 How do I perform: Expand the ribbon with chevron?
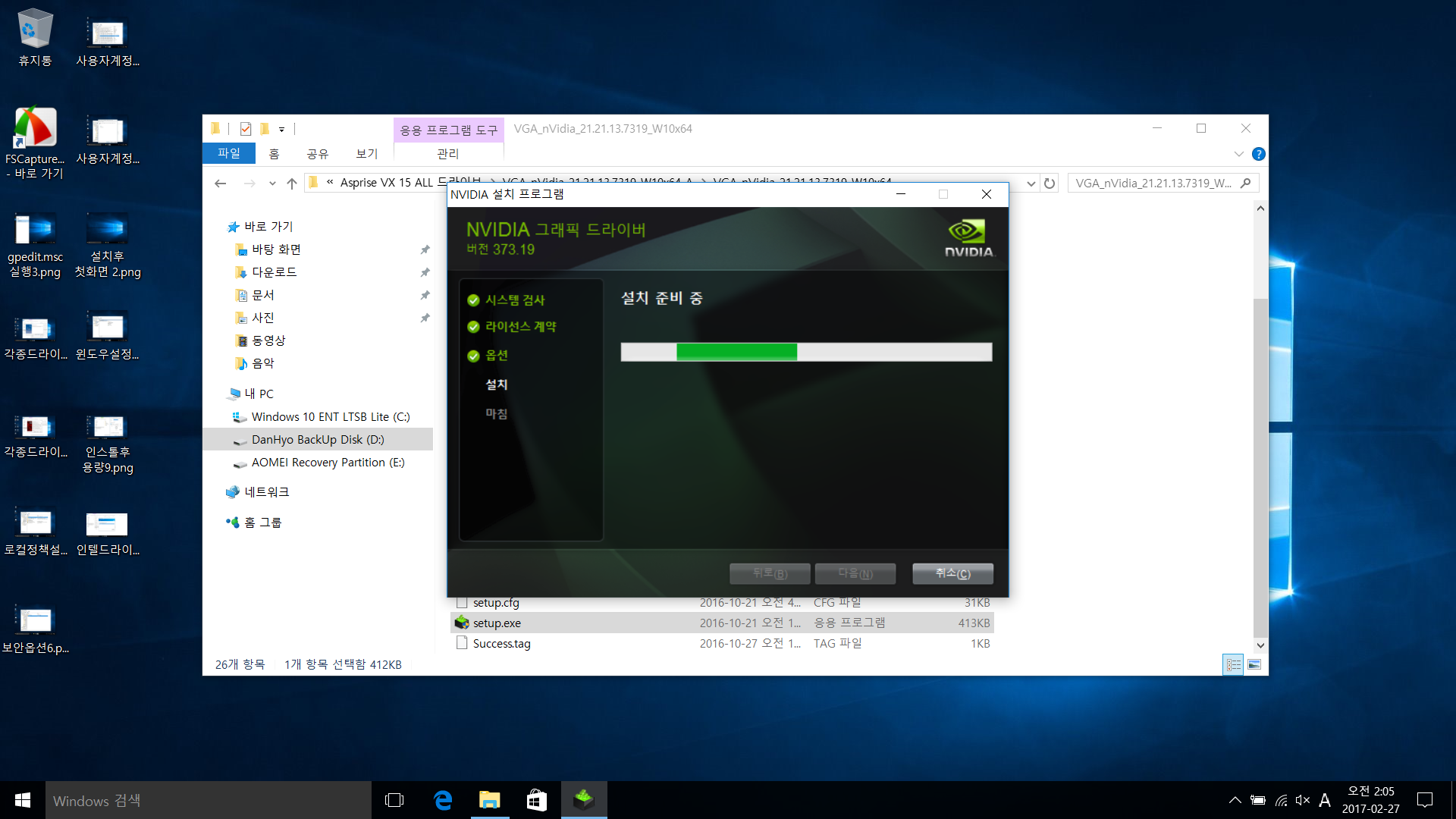pos(1239,154)
